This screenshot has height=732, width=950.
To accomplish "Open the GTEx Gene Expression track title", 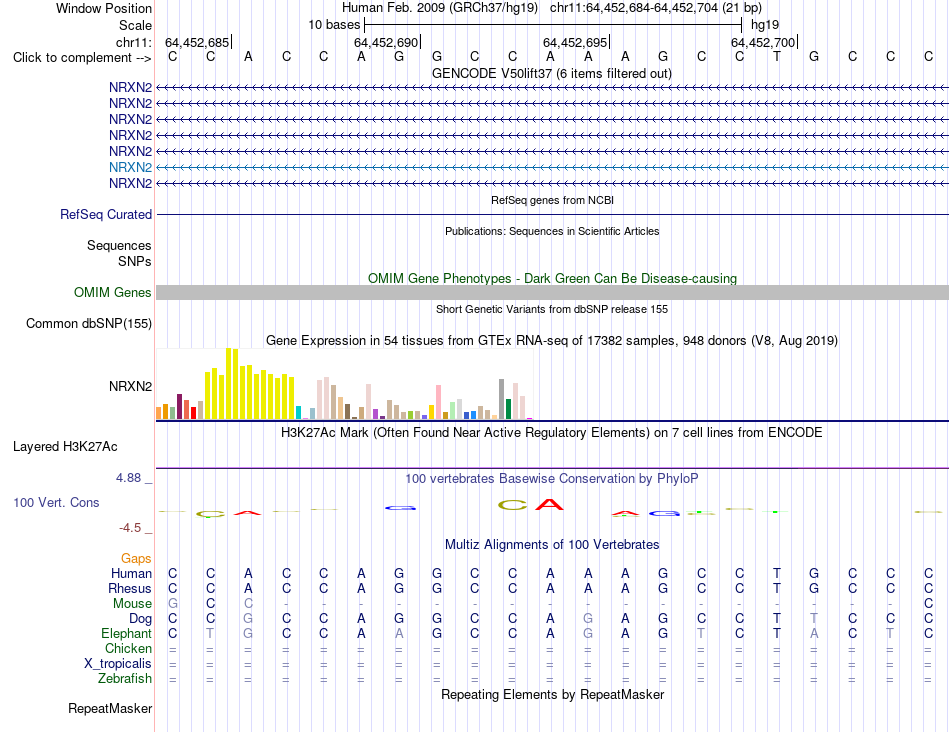I will pyautogui.click(x=552, y=341).
